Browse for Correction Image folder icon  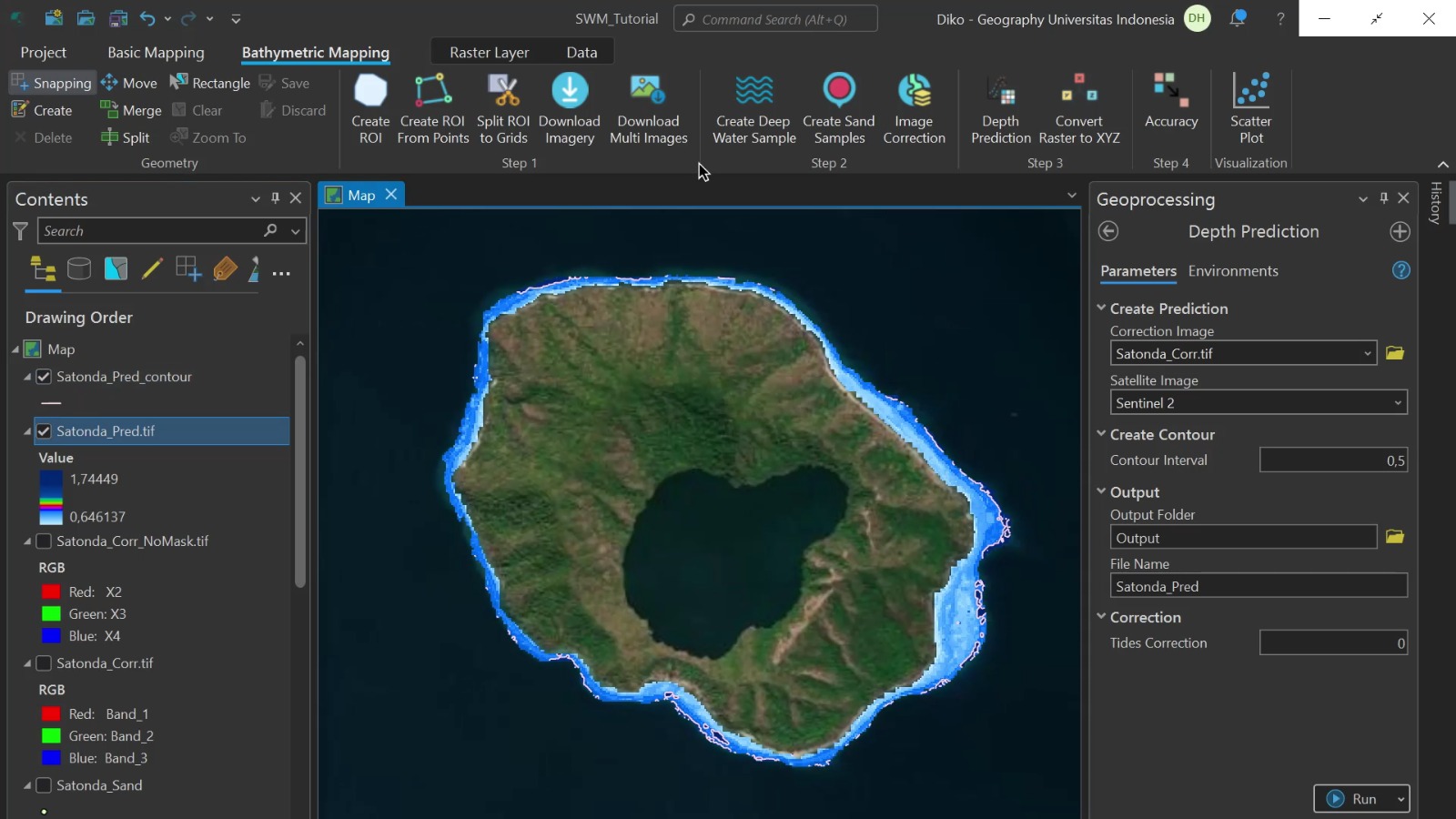click(1395, 353)
